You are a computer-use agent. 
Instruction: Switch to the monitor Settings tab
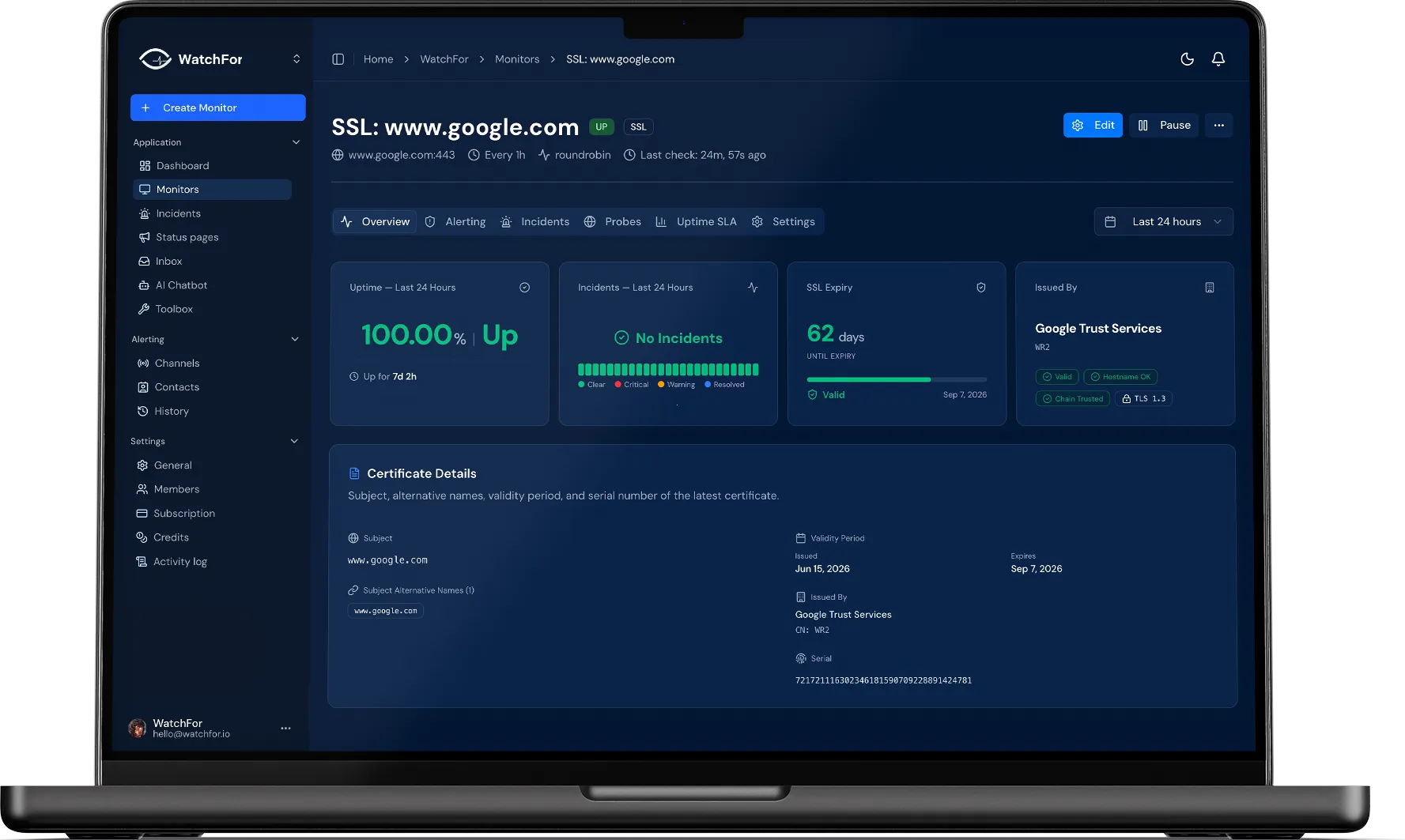click(x=784, y=222)
